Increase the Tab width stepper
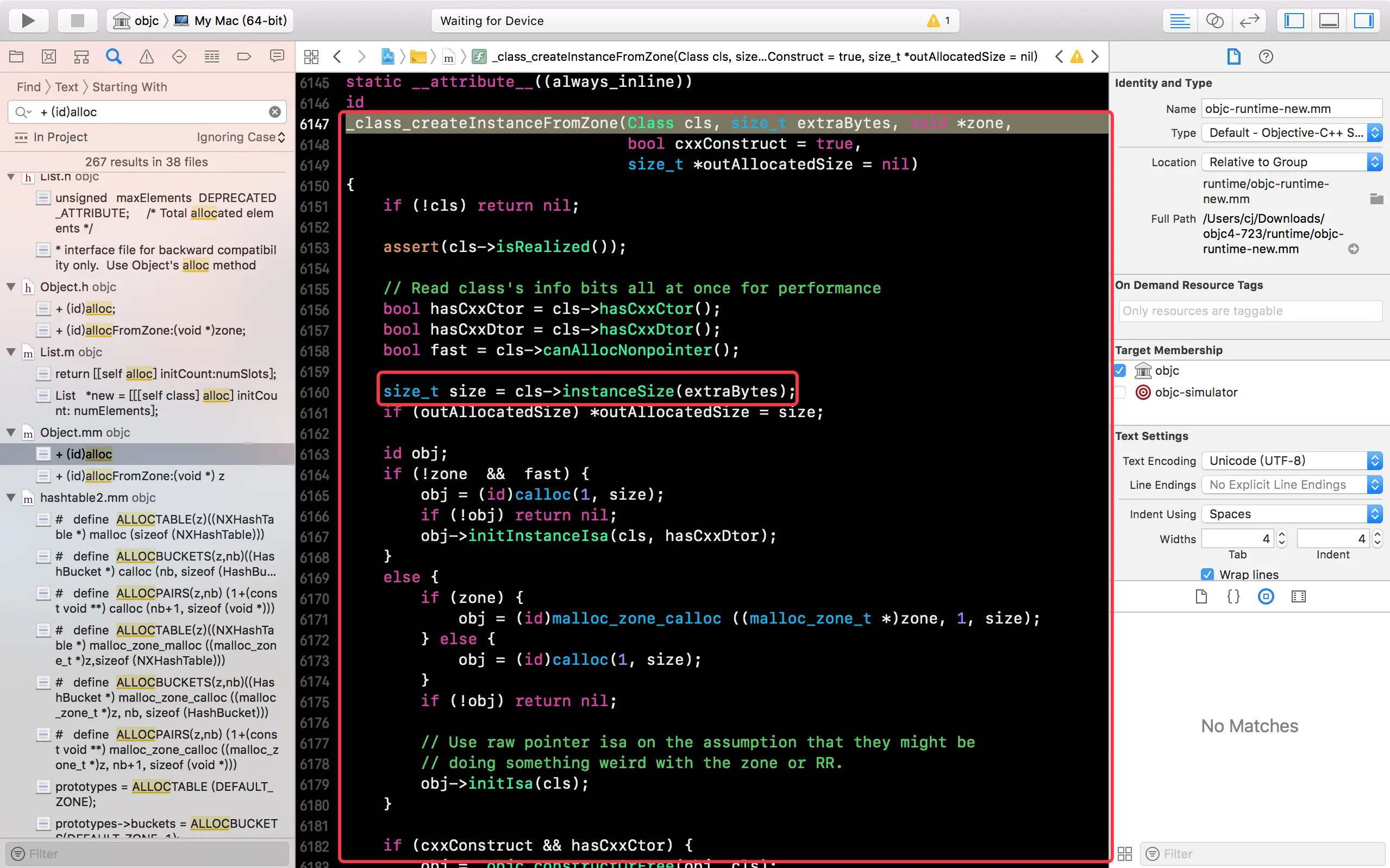 click(1282, 534)
